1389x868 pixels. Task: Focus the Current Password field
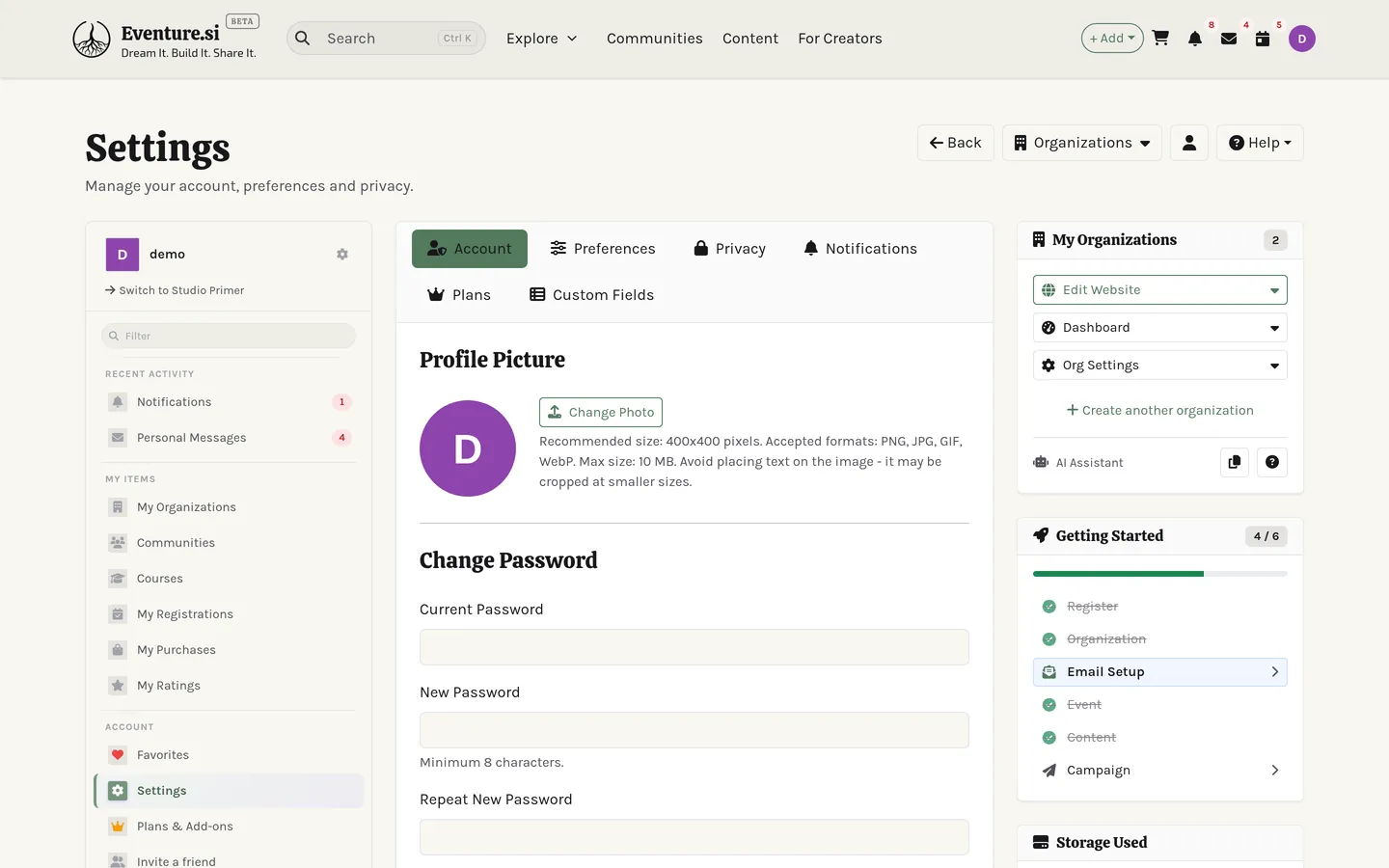694,647
